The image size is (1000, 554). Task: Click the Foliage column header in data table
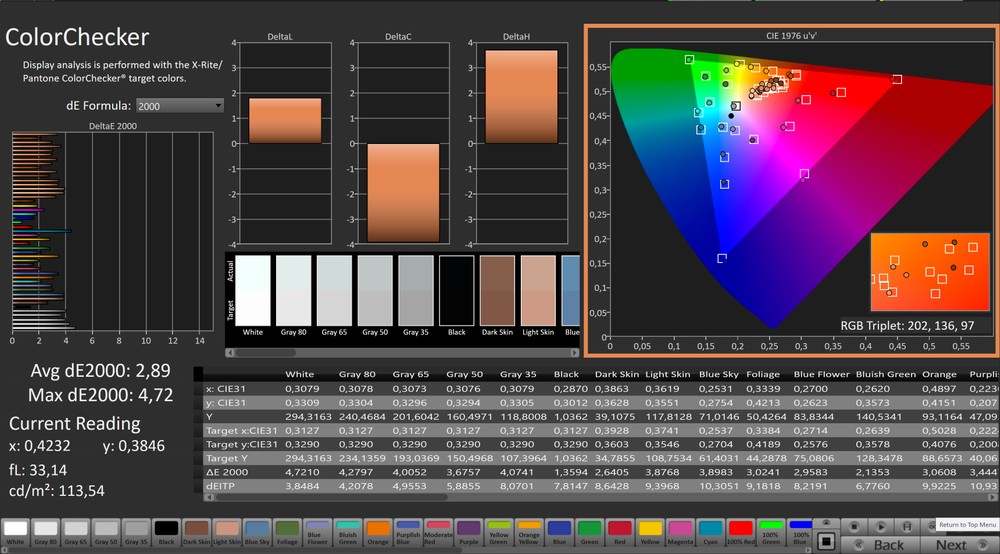(763, 374)
